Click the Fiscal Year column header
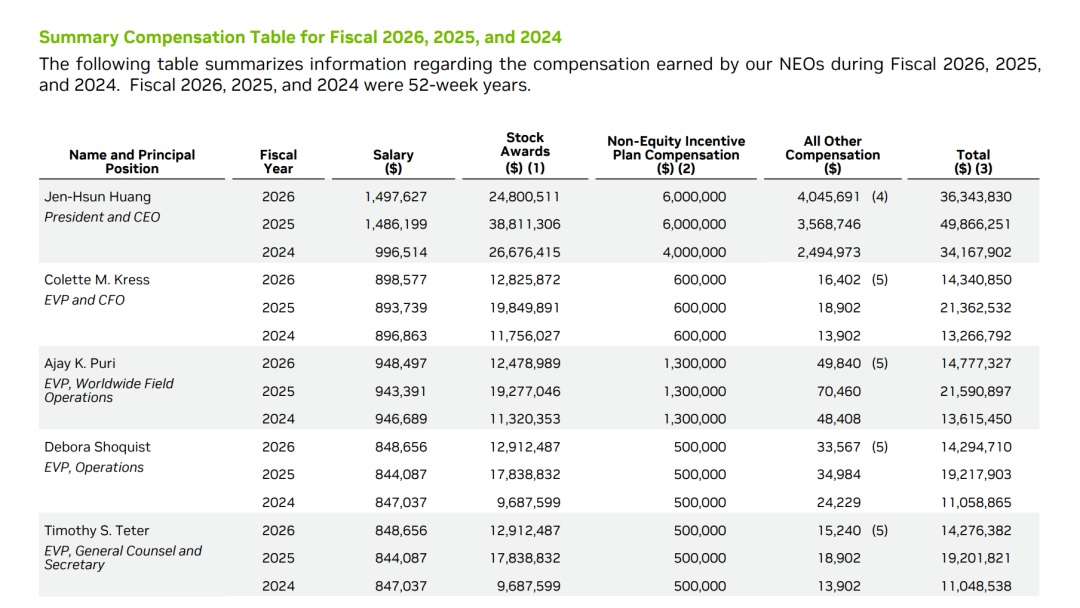This screenshot has width=1080, height=608. click(x=278, y=162)
